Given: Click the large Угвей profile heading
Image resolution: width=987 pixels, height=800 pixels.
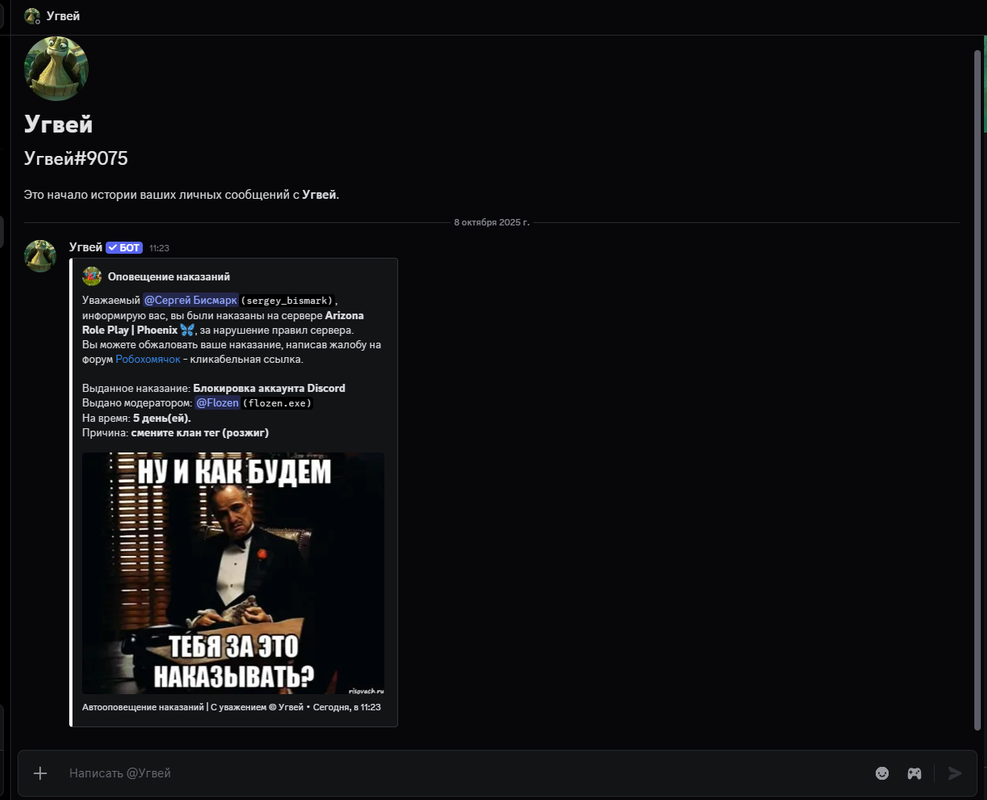Looking at the screenshot, I should 58,124.
